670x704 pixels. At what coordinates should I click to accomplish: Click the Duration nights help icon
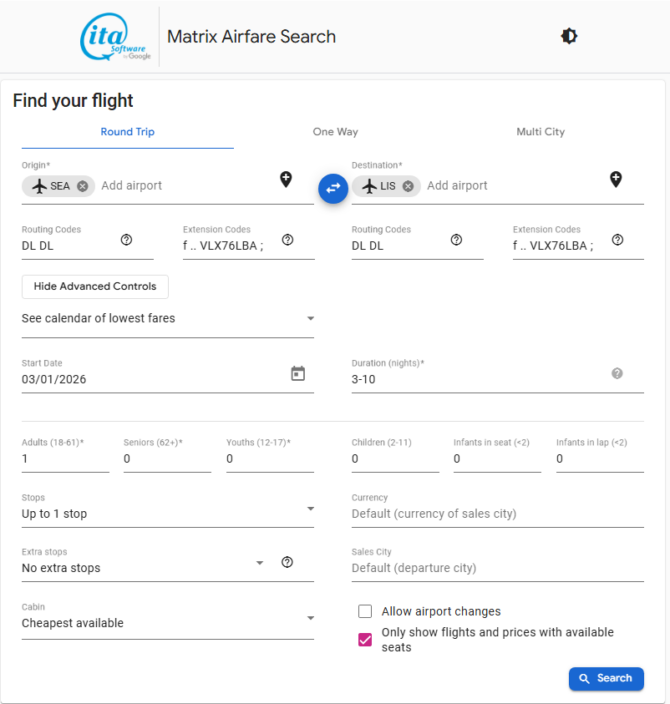click(617, 373)
